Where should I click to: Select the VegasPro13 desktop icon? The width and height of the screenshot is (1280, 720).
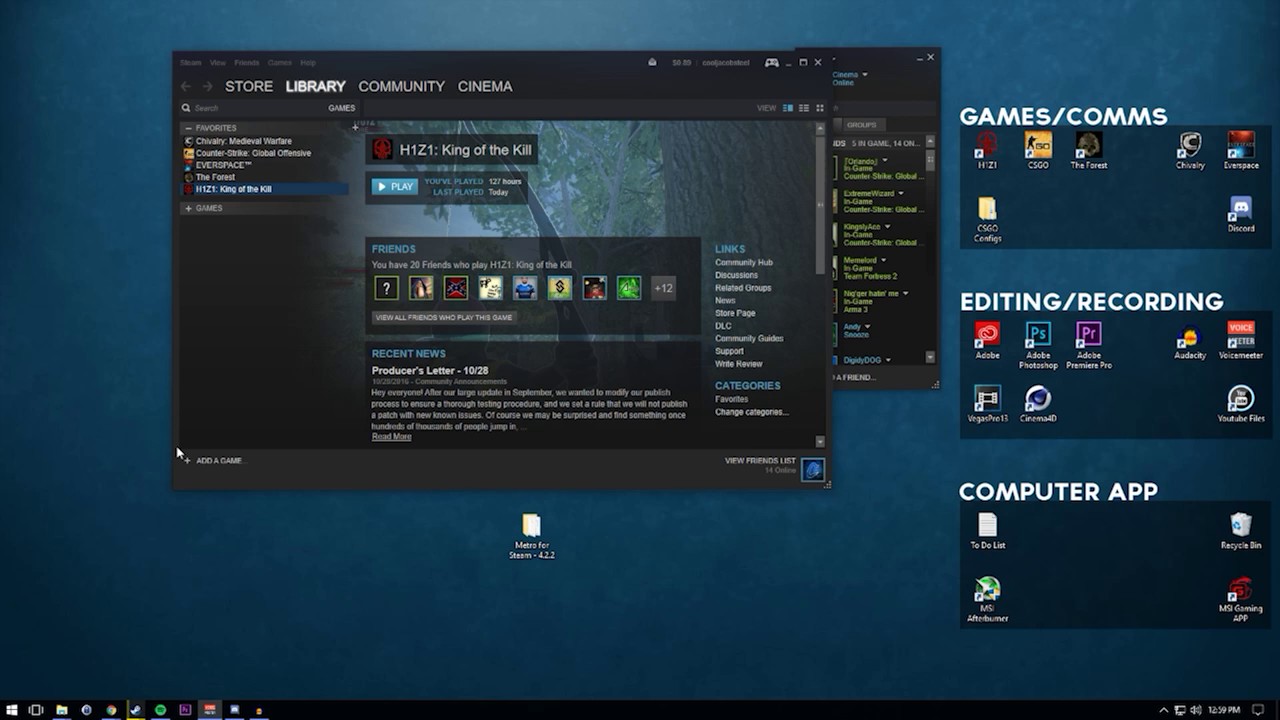[x=987, y=404]
